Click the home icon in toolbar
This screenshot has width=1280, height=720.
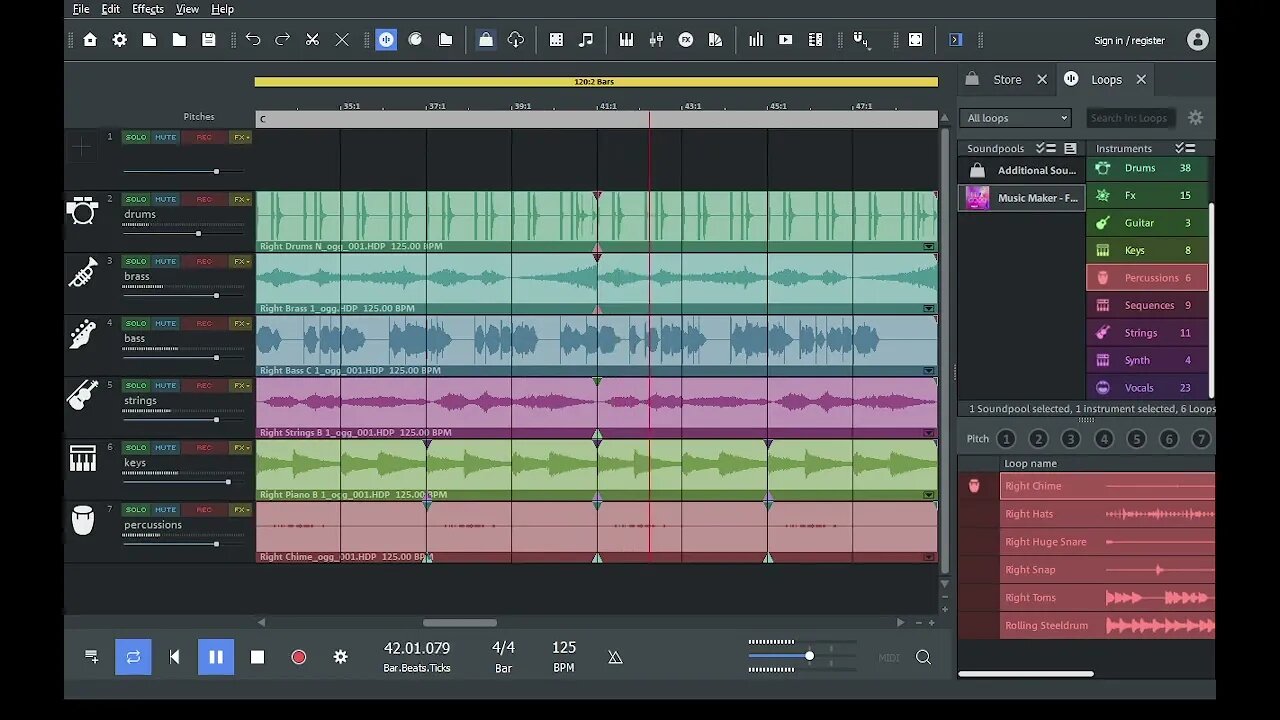pos(90,40)
